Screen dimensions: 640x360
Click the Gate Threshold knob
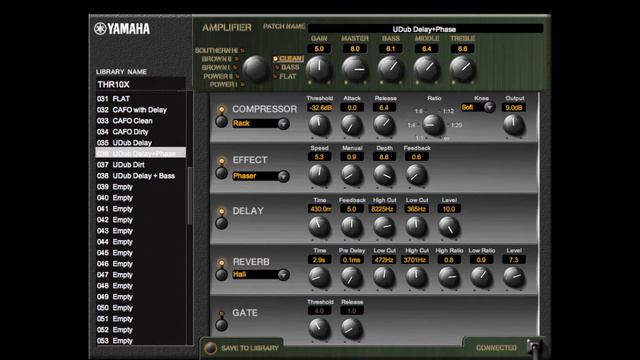click(319, 328)
